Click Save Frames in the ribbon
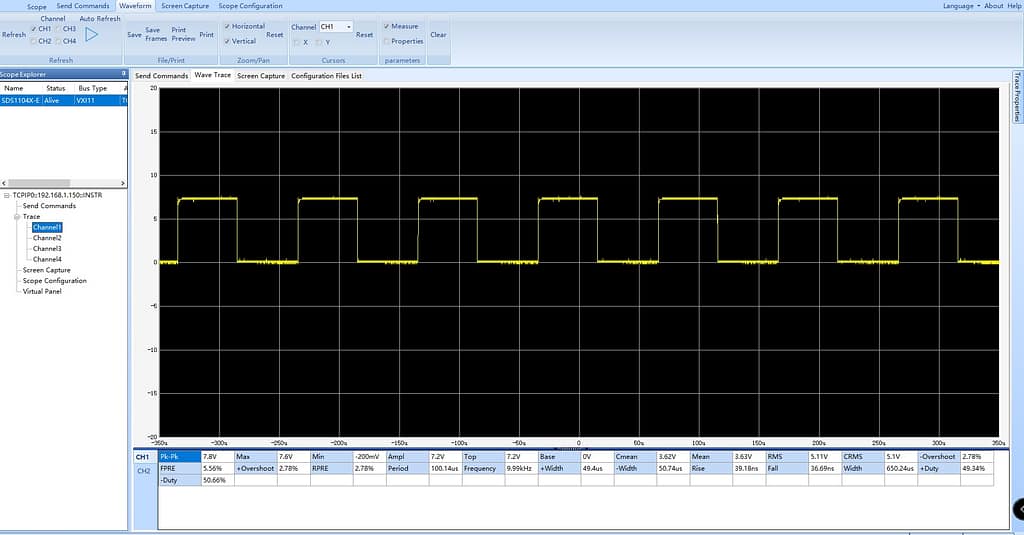 click(x=155, y=34)
